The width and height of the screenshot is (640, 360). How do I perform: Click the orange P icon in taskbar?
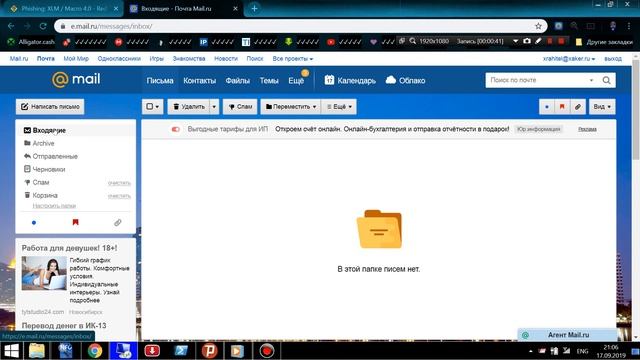click(x=209, y=351)
